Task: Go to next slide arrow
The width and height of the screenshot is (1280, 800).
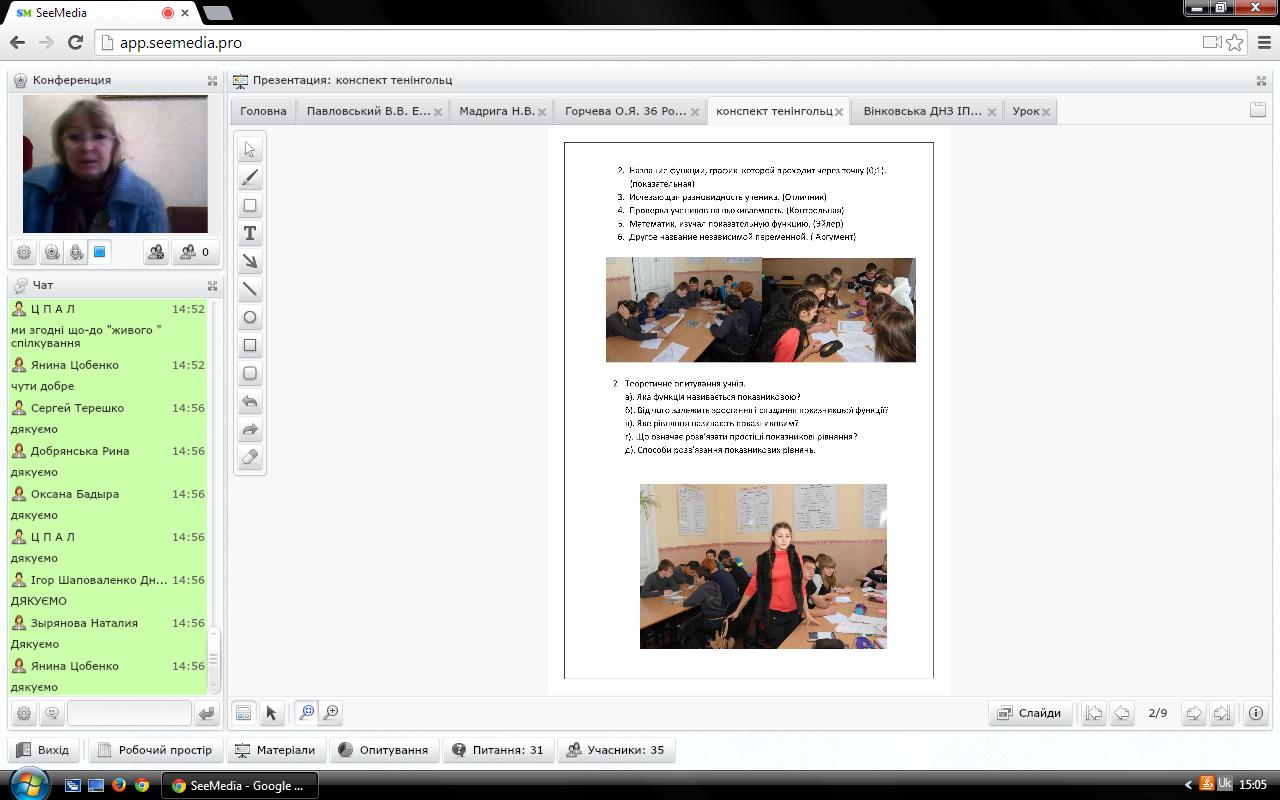Action: click(1193, 713)
